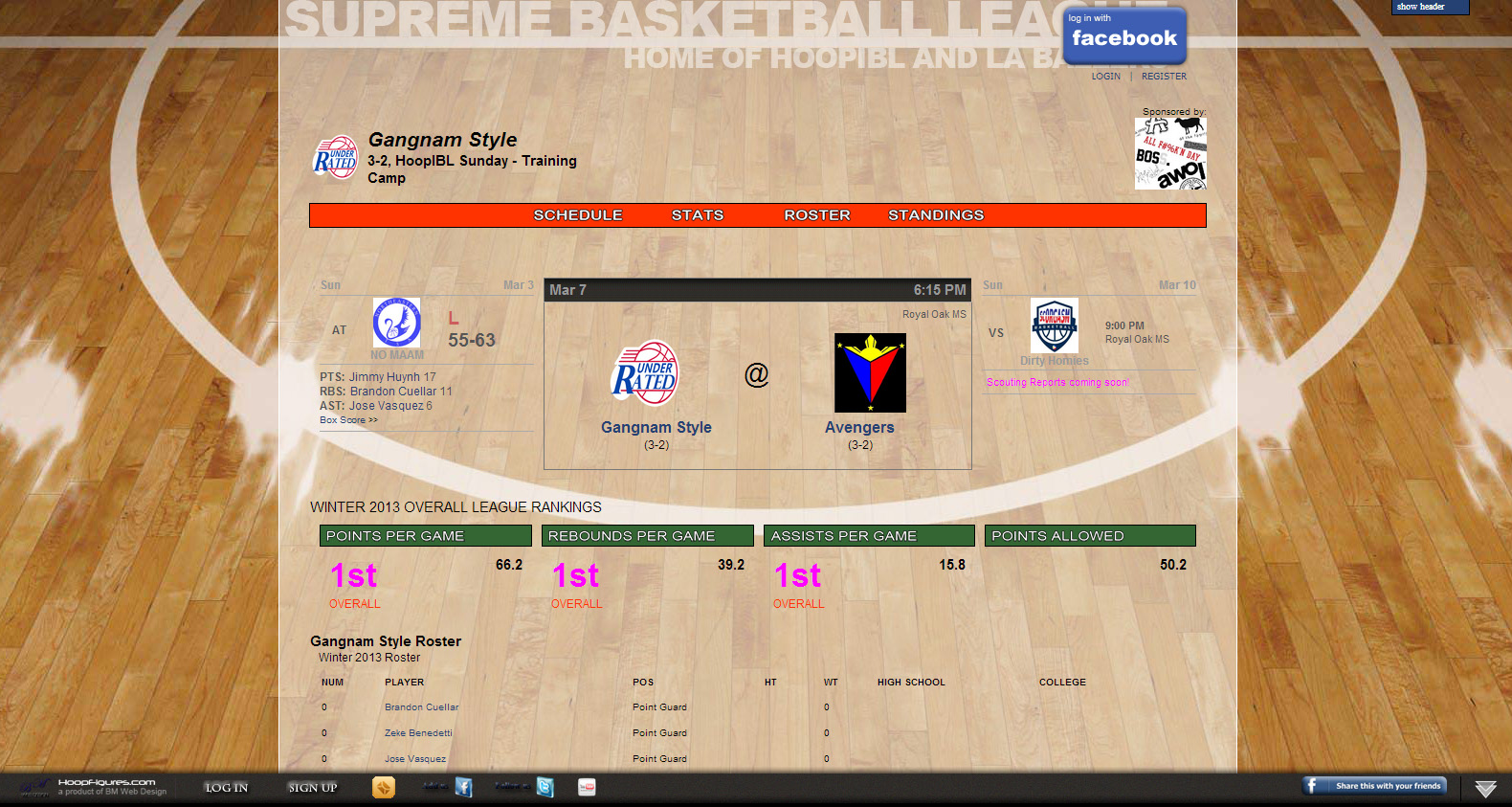Click the Dirty Homies team logo
This screenshot has height=807, width=1512.
[1054, 325]
